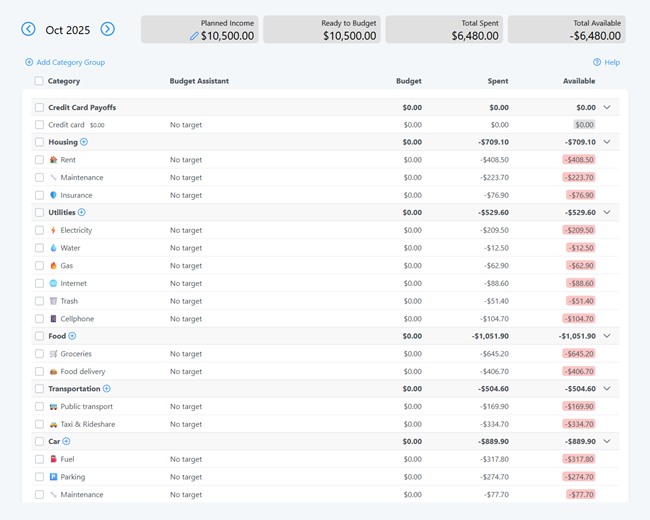Image resolution: width=650 pixels, height=520 pixels.
Task: Click the plus icon beside Housing group
Action: (84, 142)
